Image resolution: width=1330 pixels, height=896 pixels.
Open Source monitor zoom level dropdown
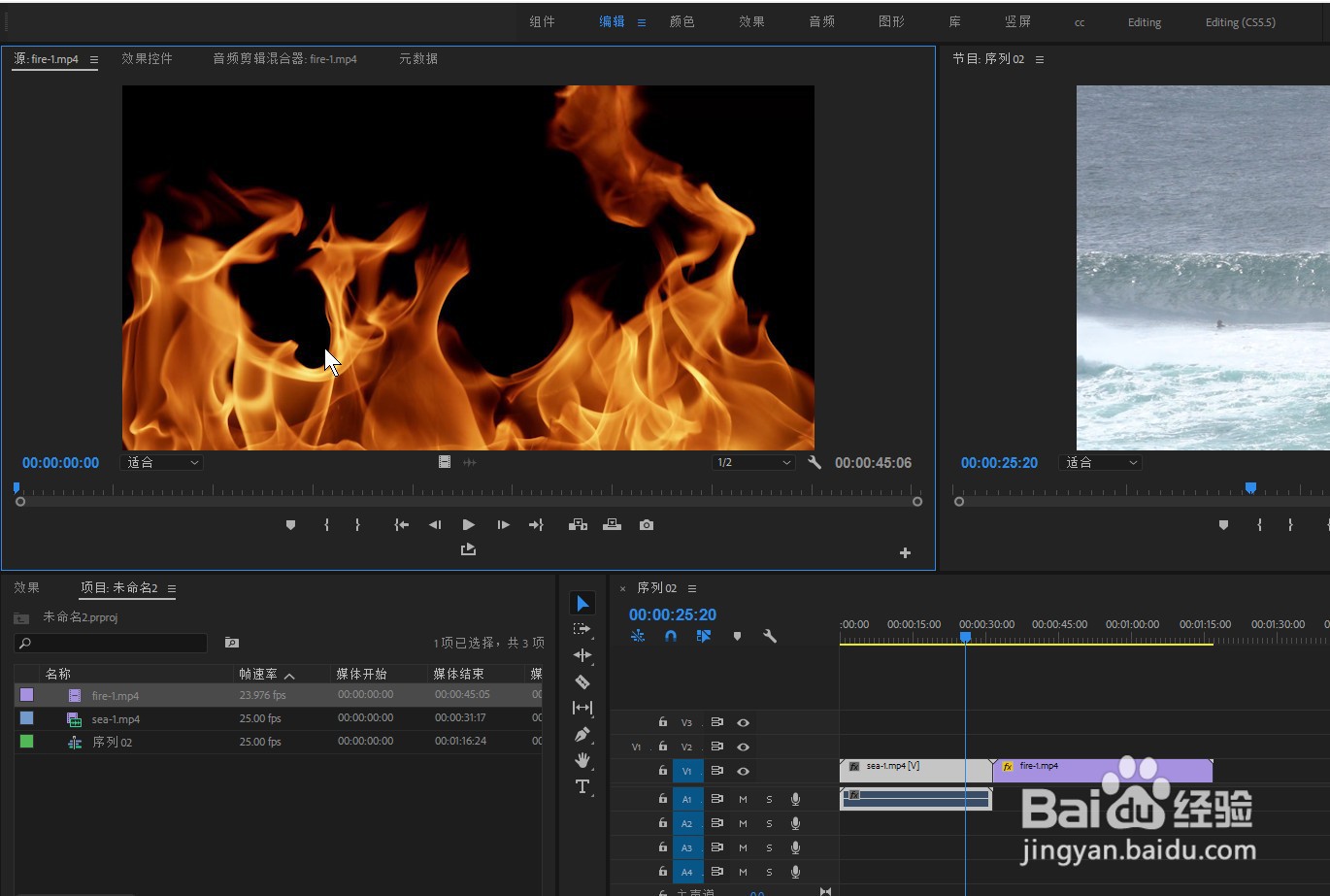click(x=161, y=463)
